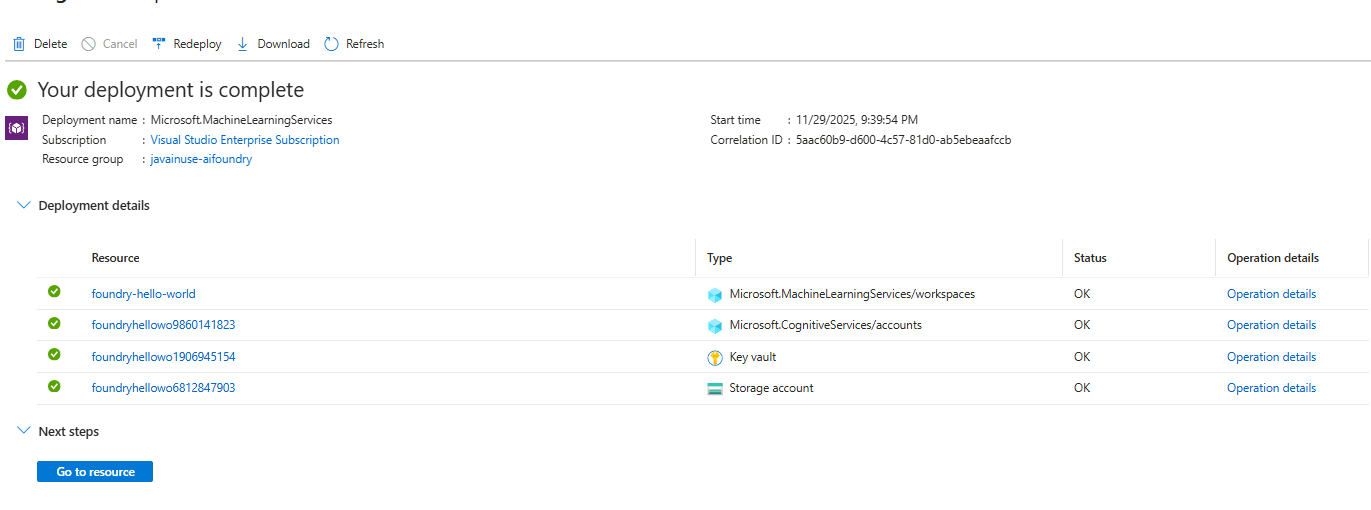This screenshot has height=510, width=1371.
Task: Click OK status in foundry-hello-world row
Action: (1082, 294)
